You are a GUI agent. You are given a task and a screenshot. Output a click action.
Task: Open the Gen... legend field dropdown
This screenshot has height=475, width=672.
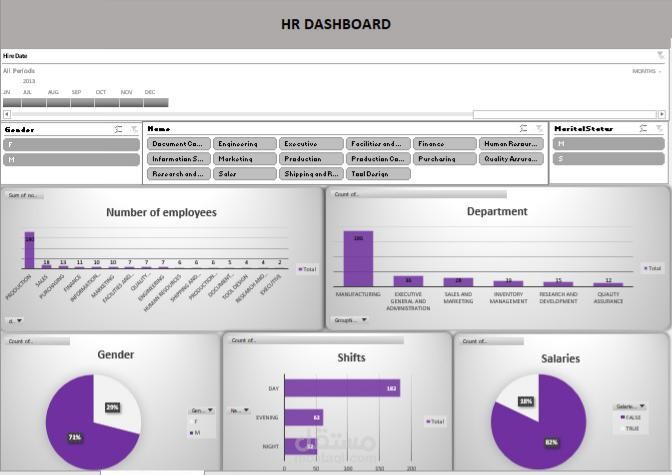(201, 410)
